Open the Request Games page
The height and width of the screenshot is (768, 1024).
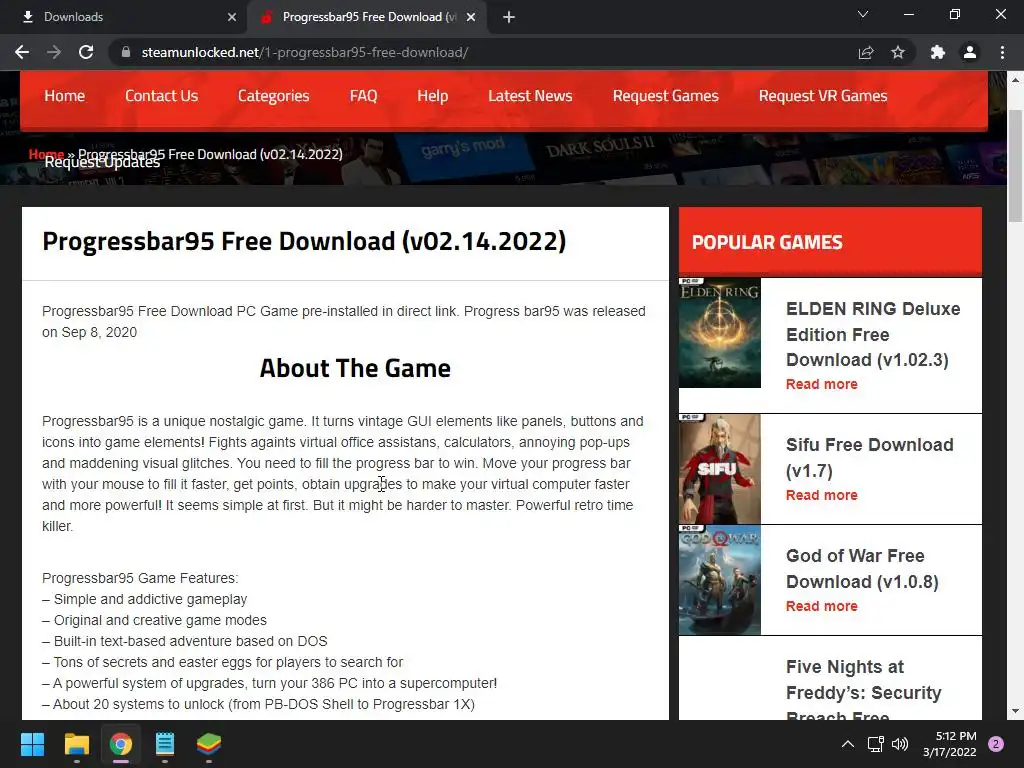click(x=665, y=96)
